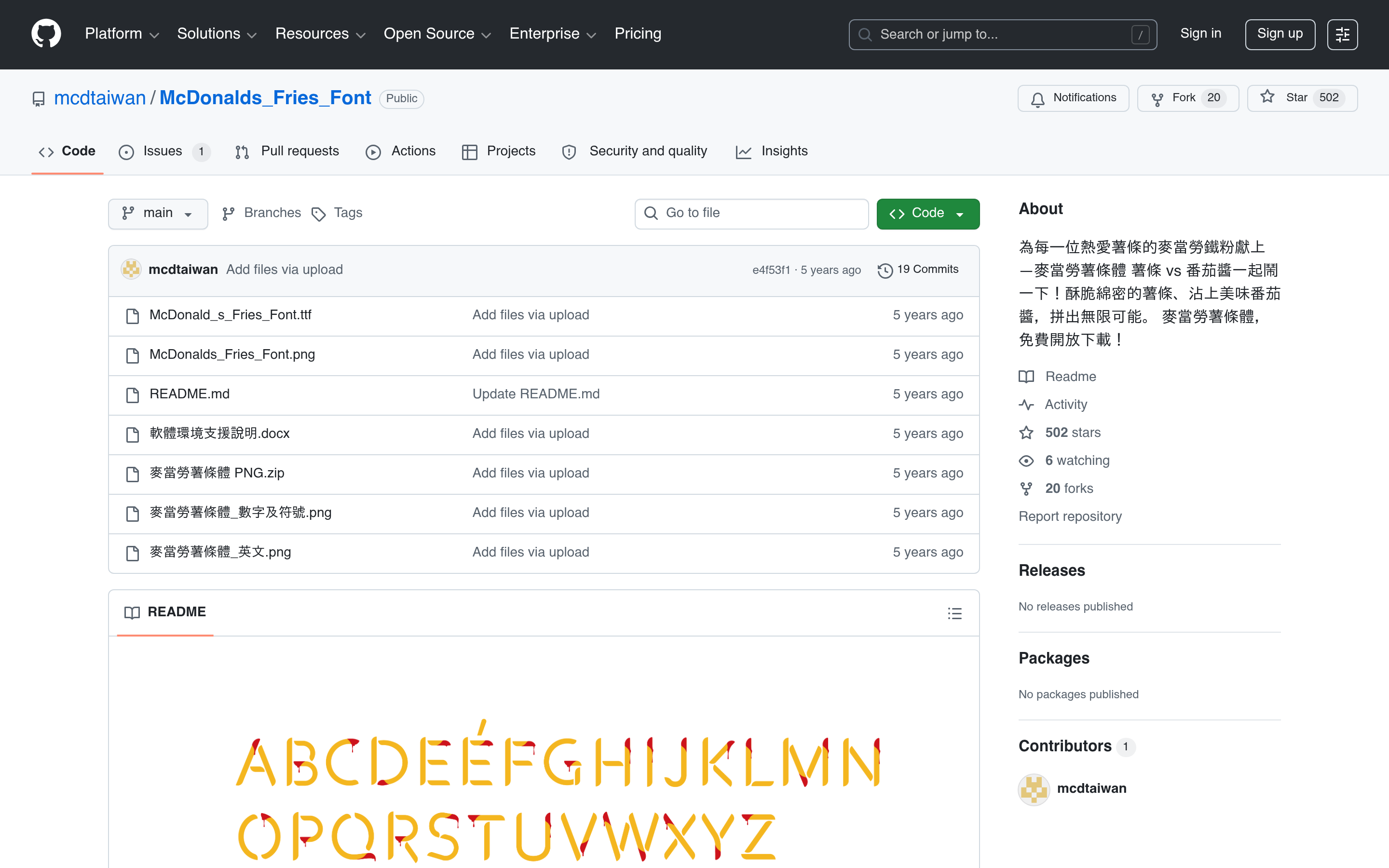Viewport: 1389px width, 868px height.
Task: Open the 'Add files via upload' latest commit message
Action: 284,270
